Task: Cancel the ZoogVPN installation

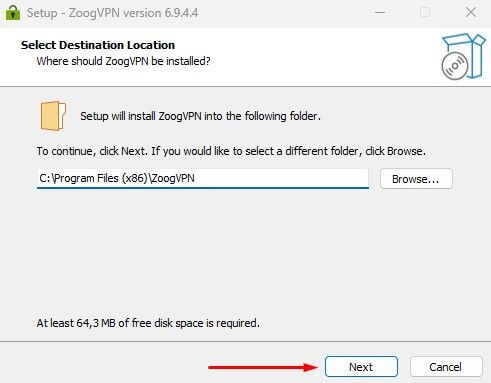Action: click(446, 367)
